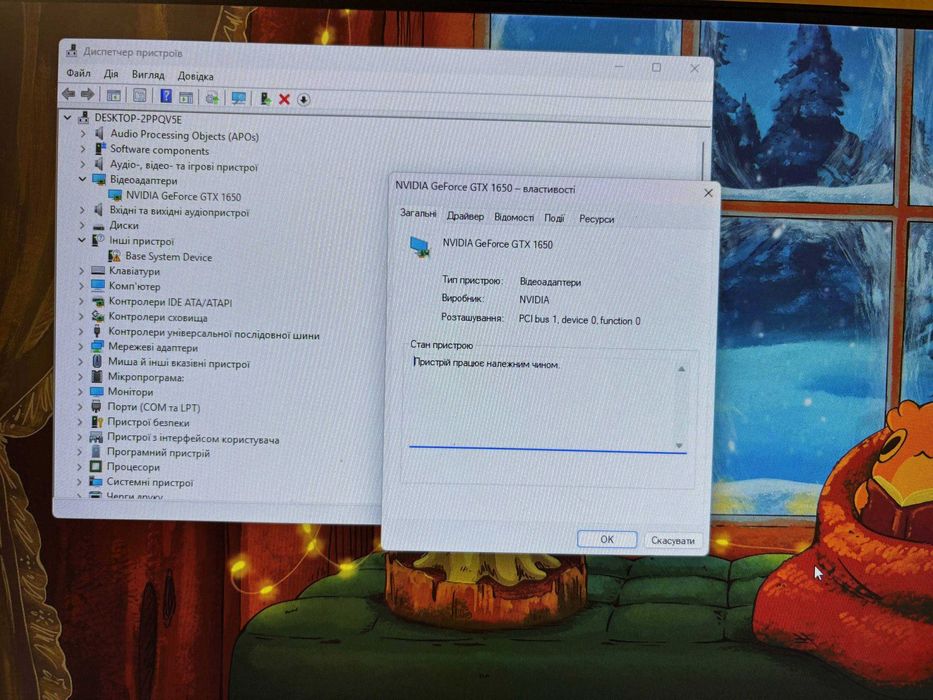The height and width of the screenshot is (700, 933).
Task: Expand Audio Processing Objects (APOs)
Action: pyautogui.click(x=83, y=134)
